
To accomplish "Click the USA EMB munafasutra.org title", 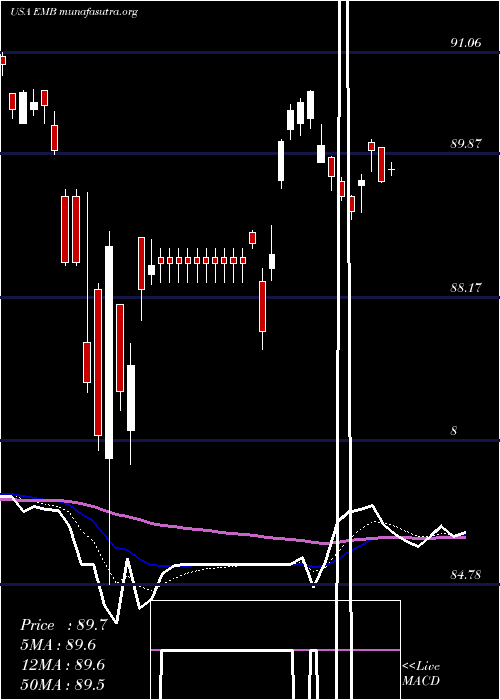I will [74, 12].
